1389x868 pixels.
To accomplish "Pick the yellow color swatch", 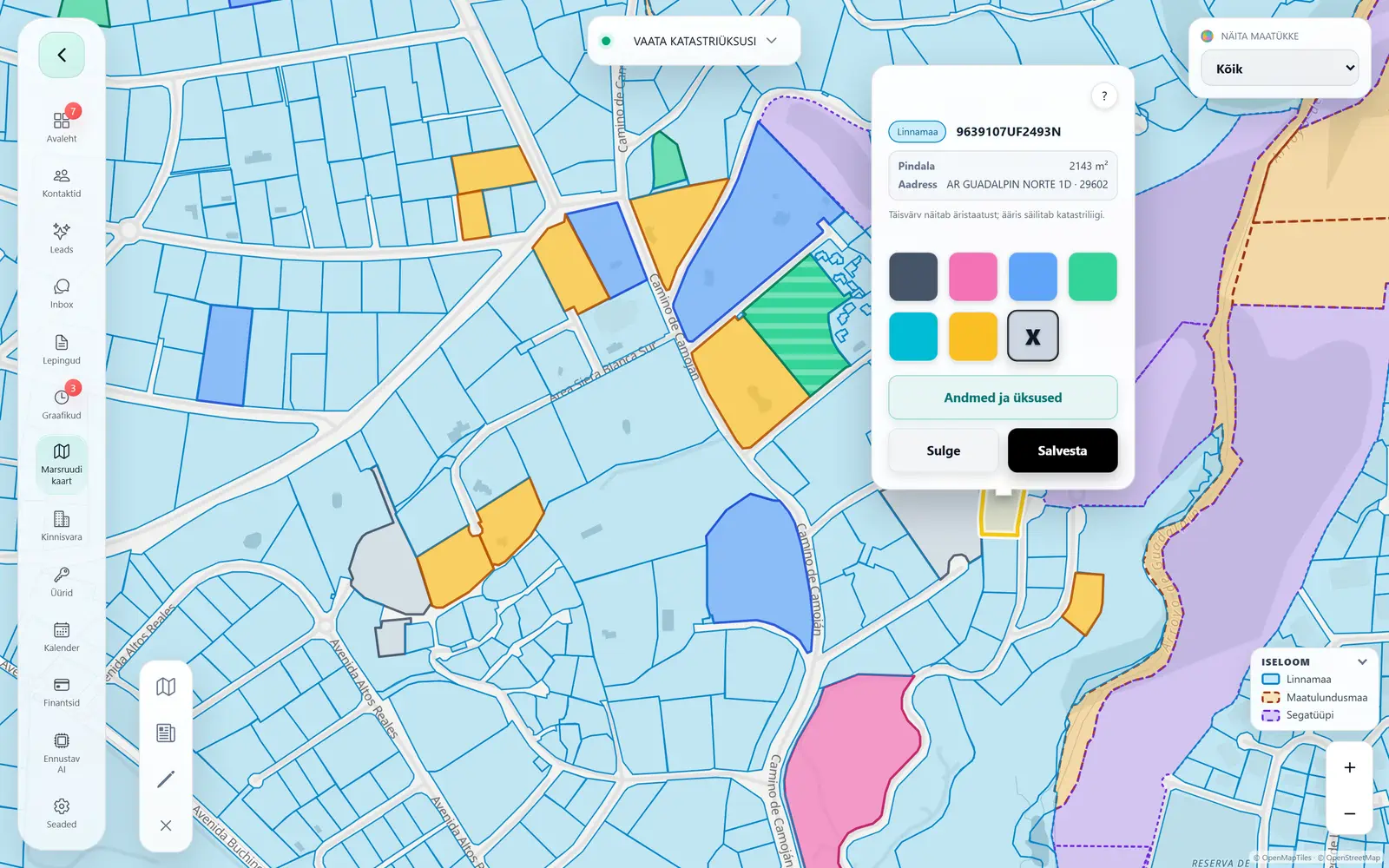I will [973, 337].
